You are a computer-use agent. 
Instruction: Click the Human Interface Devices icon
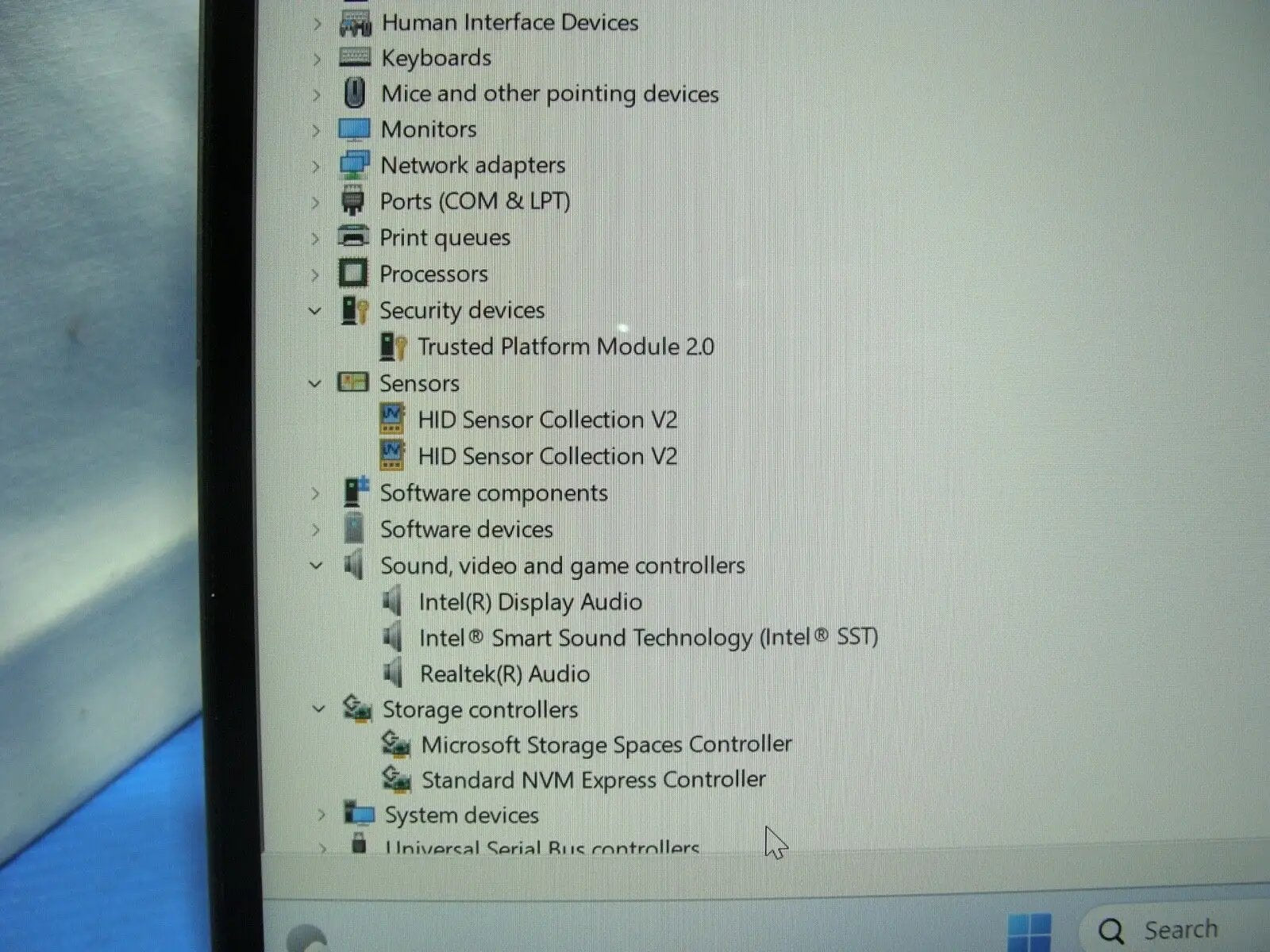[355, 24]
